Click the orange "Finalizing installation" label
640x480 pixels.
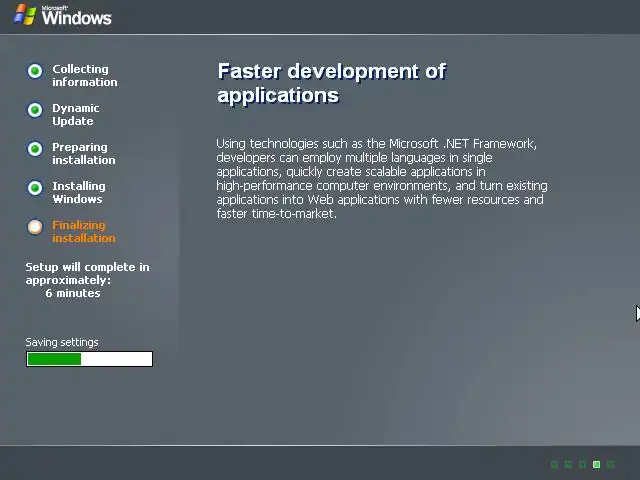(x=84, y=231)
